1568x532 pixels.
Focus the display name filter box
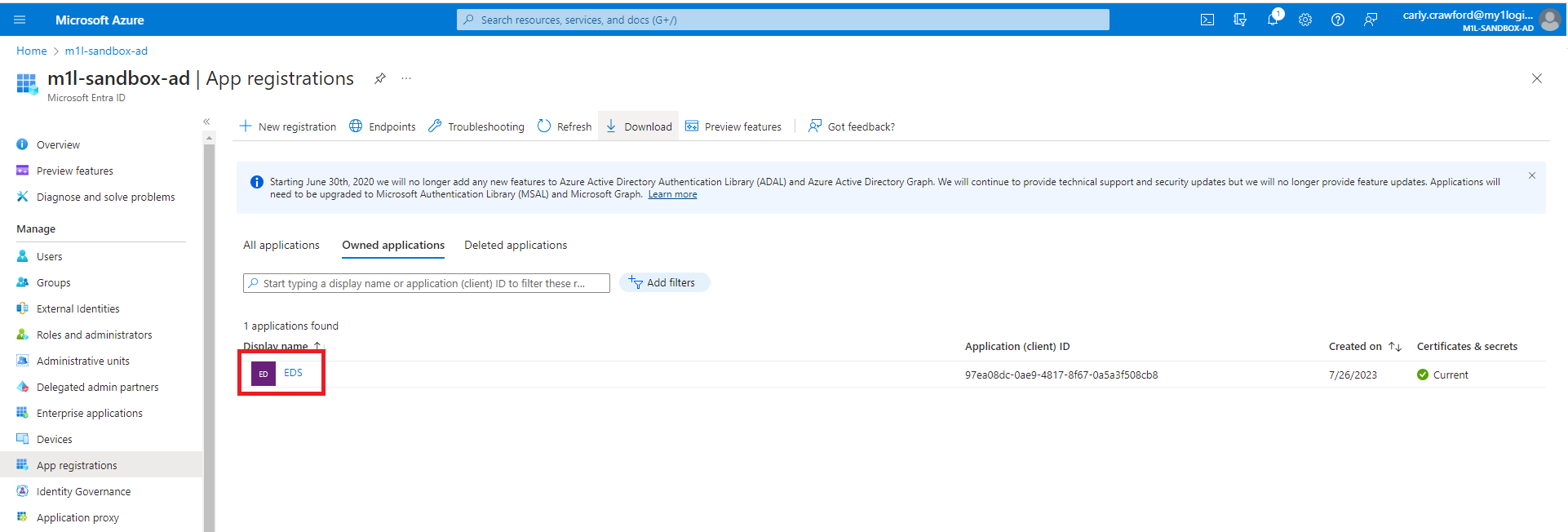(427, 283)
